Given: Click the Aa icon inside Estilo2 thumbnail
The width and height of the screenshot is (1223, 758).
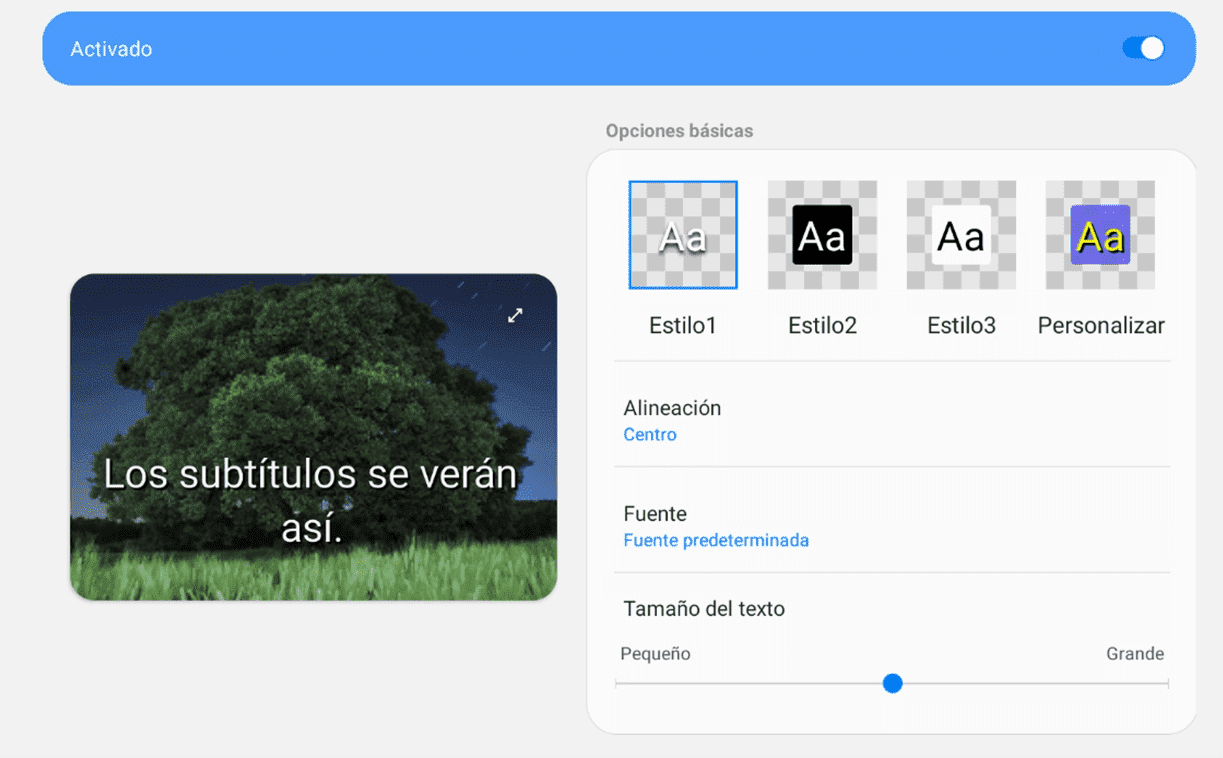Looking at the screenshot, I should coord(822,235).
